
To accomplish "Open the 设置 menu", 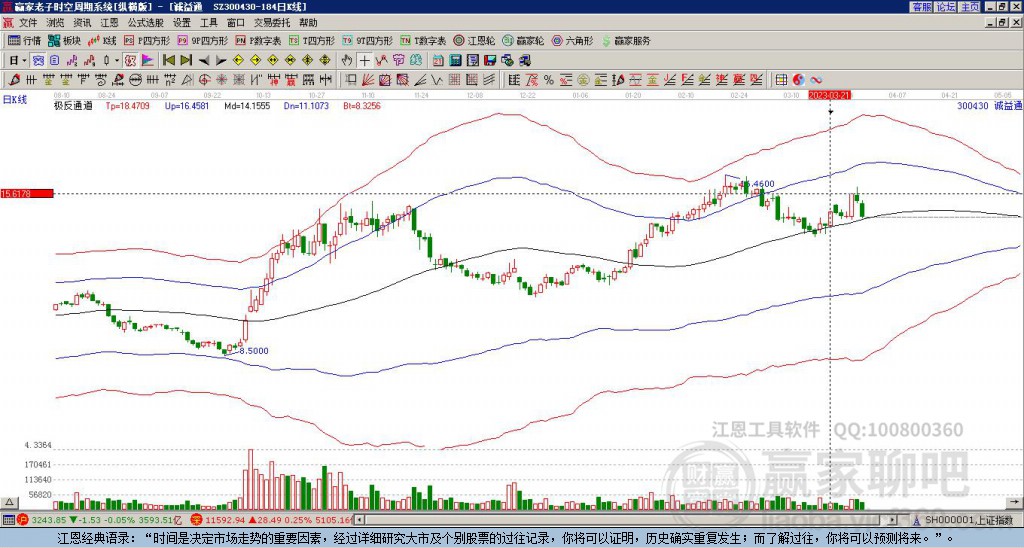I will tap(182, 23).
